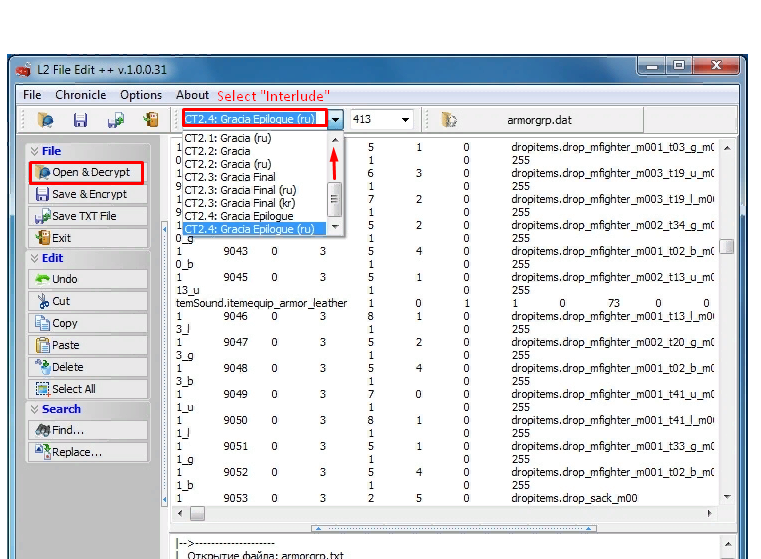The image size is (761, 559).
Task: Click the Select All button
Action: coord(88,389)
